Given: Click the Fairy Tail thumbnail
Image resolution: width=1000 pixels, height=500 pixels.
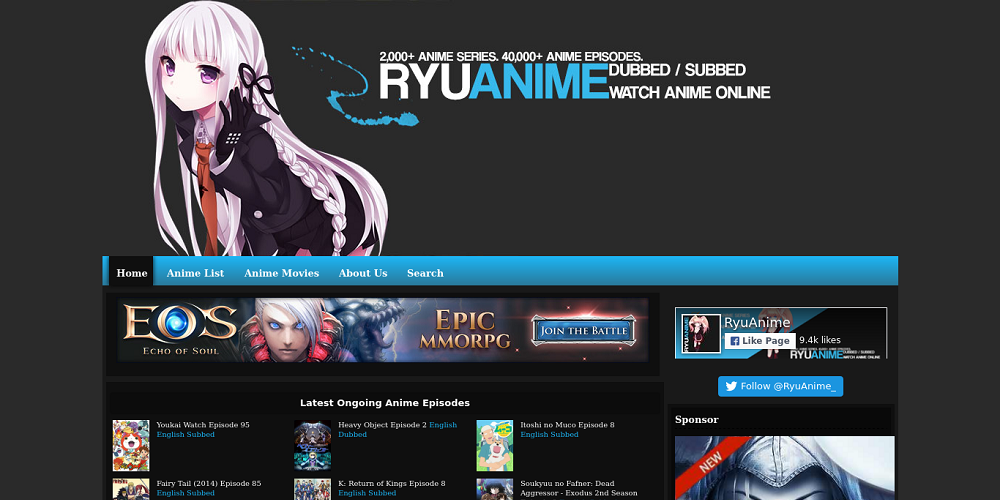Looking at the screenshot, I should (131, 489).
